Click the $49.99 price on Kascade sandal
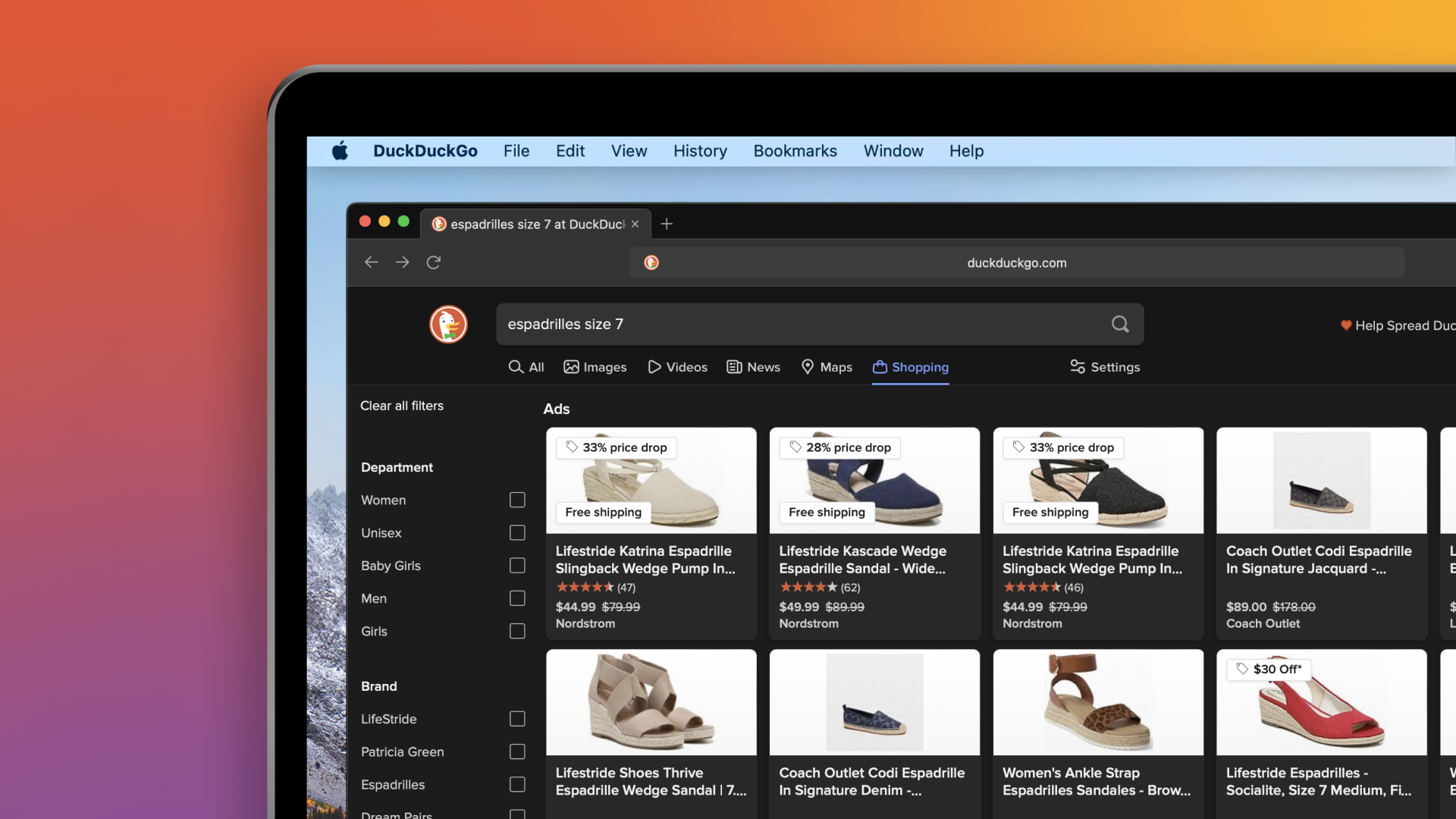 tap(799, 607)
